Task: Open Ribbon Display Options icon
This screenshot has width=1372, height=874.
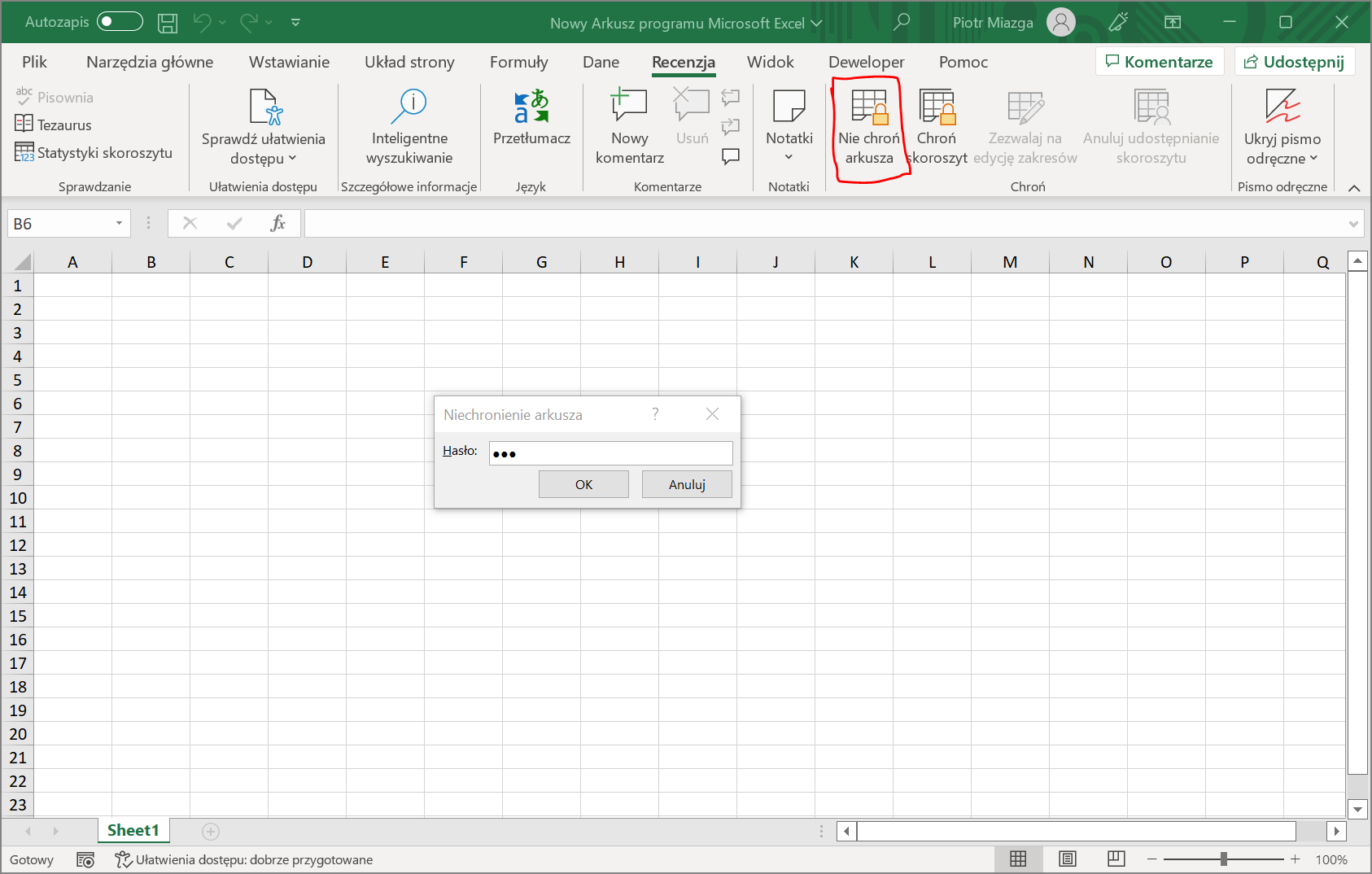Action: point(1173,22)
